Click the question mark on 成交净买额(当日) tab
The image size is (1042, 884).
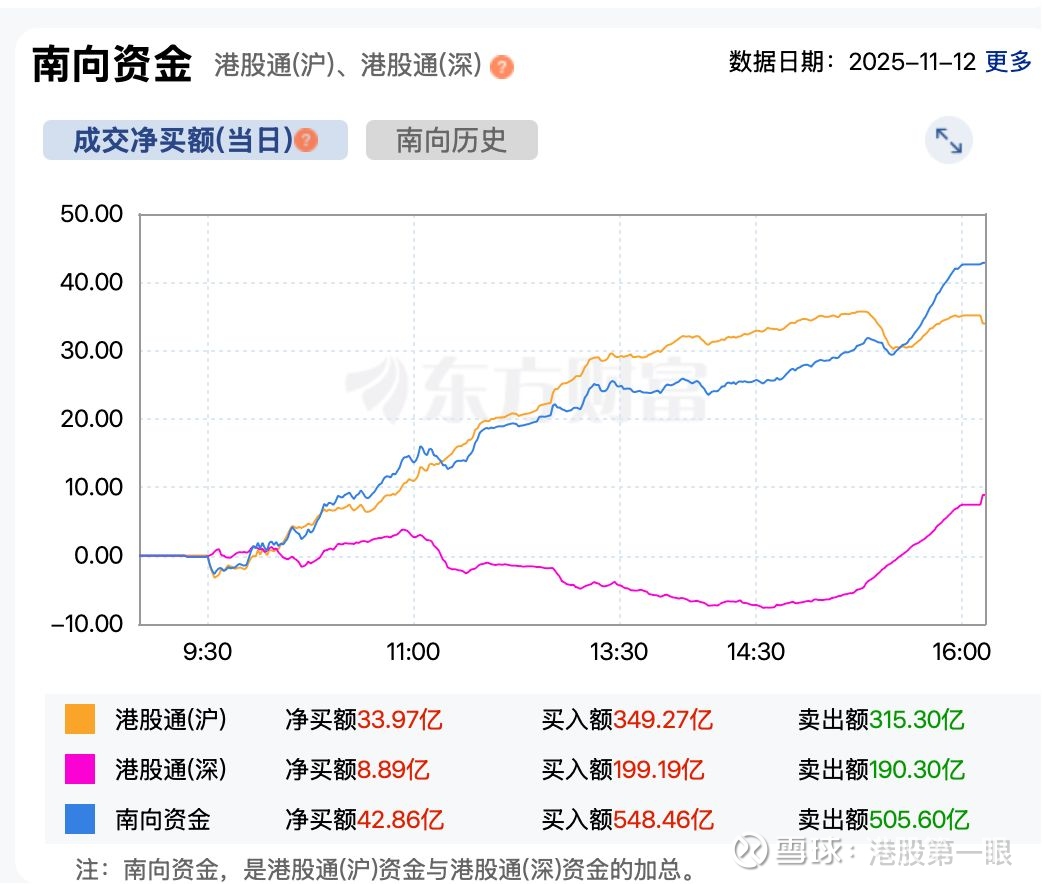coord(307,140)
